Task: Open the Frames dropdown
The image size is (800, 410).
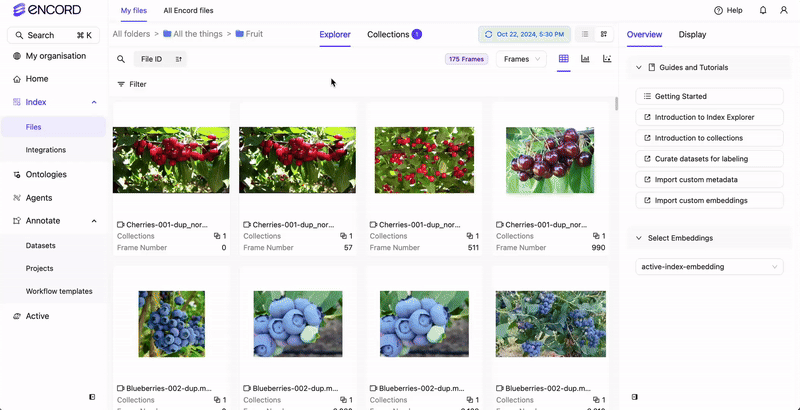Action: [x=521, y=59]
